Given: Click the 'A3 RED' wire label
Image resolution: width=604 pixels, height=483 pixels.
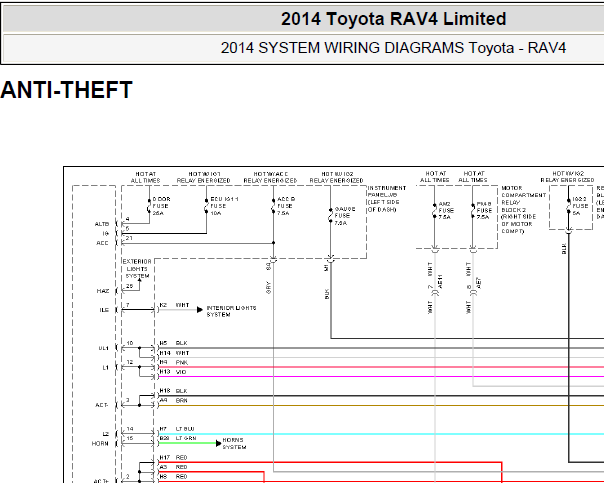Looking at the screenshot, I should coord(173,467).
